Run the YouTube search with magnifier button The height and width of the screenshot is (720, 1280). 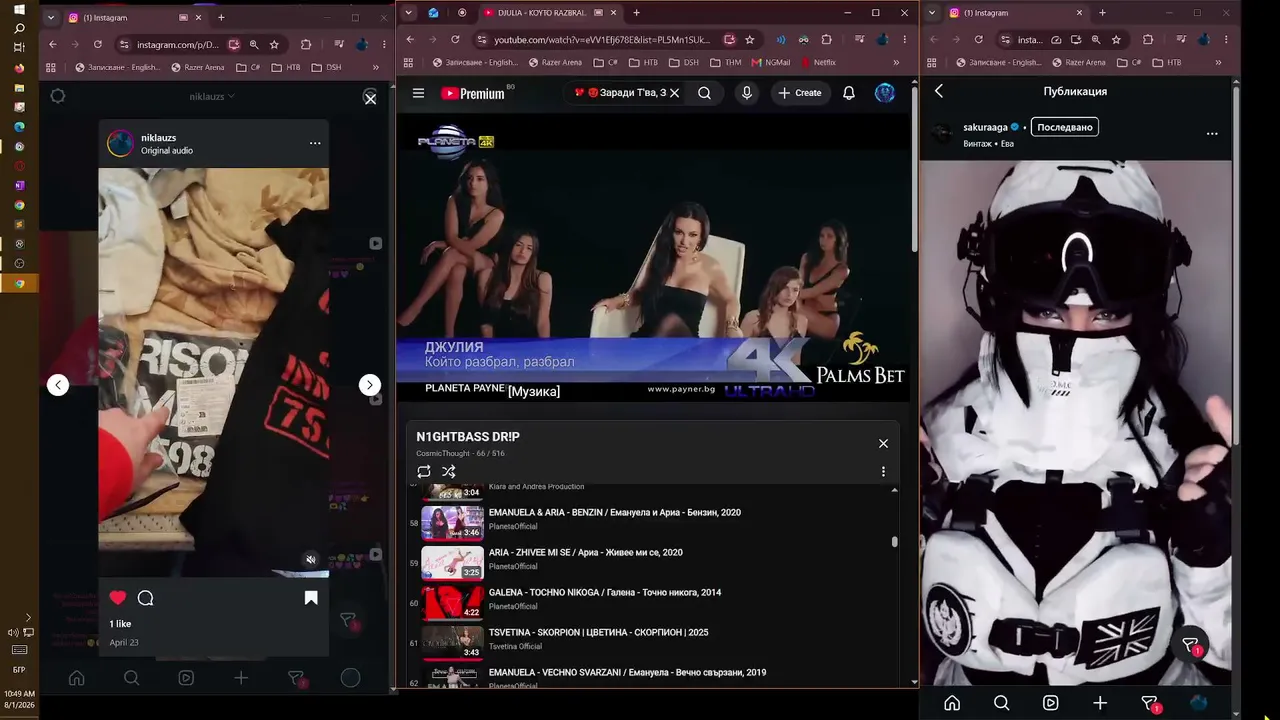705,93
